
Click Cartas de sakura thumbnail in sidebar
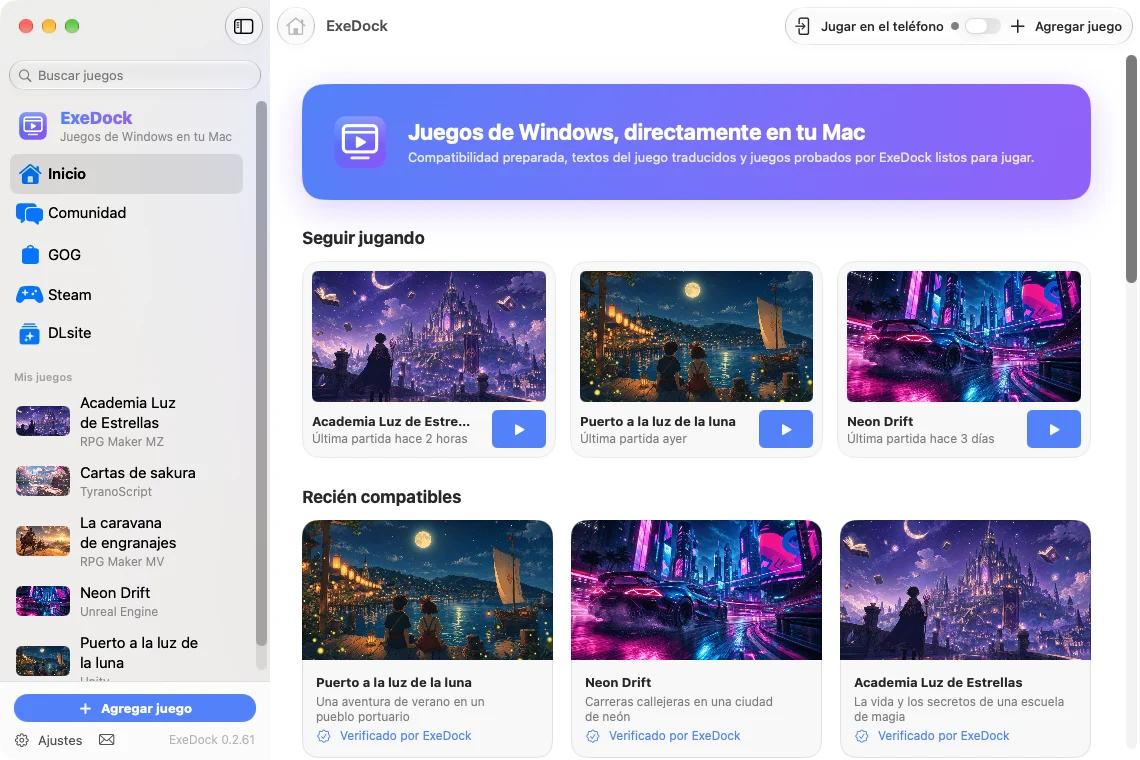tap(43, 481)
